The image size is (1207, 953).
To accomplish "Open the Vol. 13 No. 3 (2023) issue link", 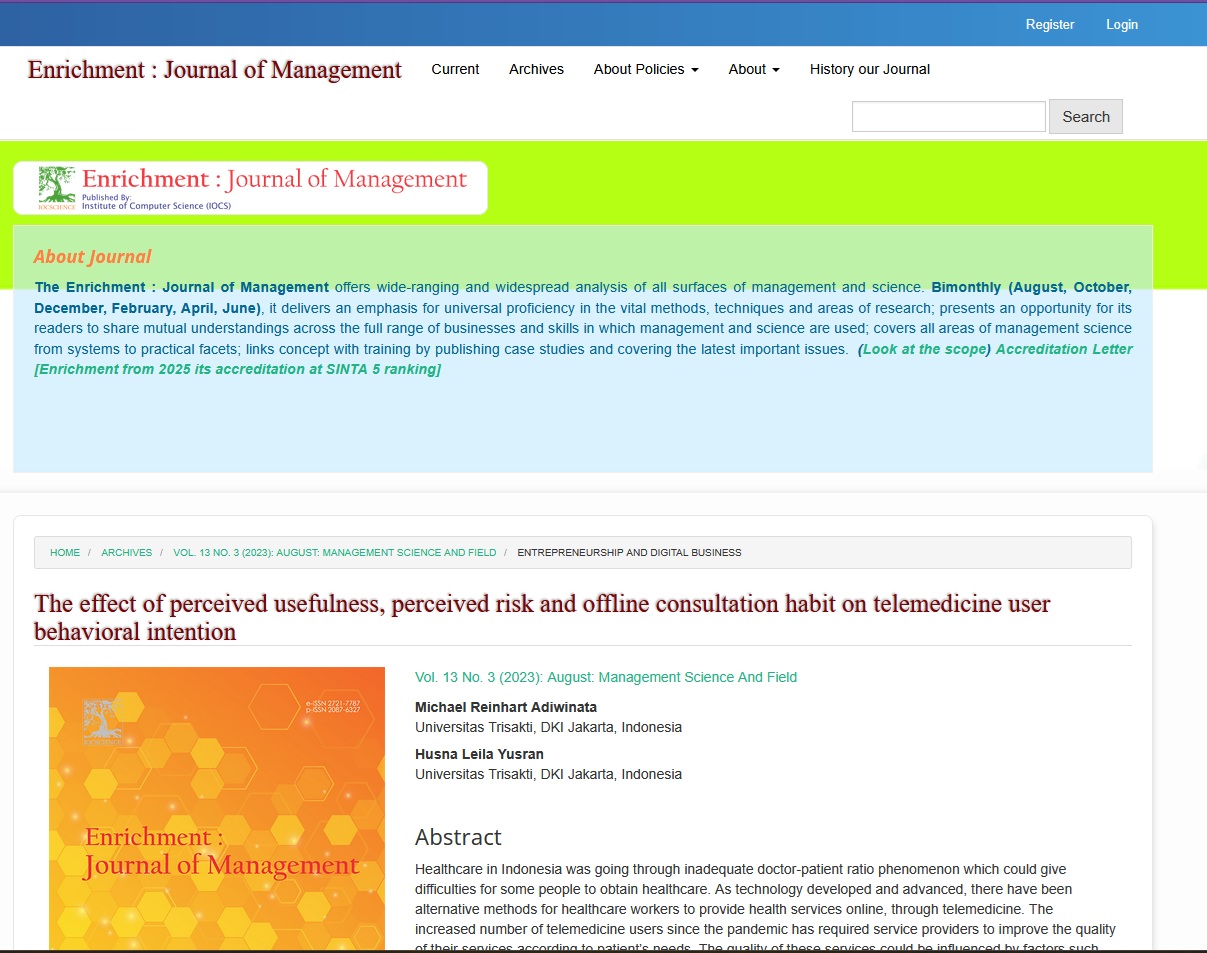I will coord(606,677).
